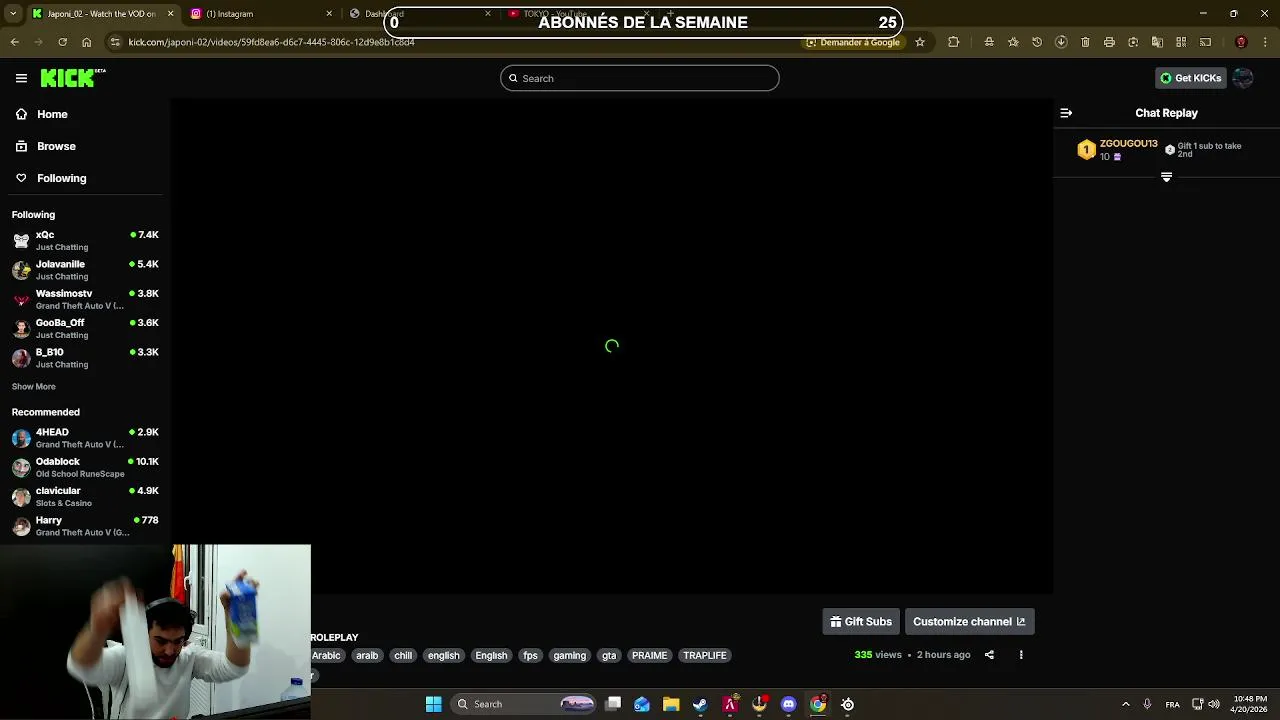Open Windows Start menu

tap(433, 704)
